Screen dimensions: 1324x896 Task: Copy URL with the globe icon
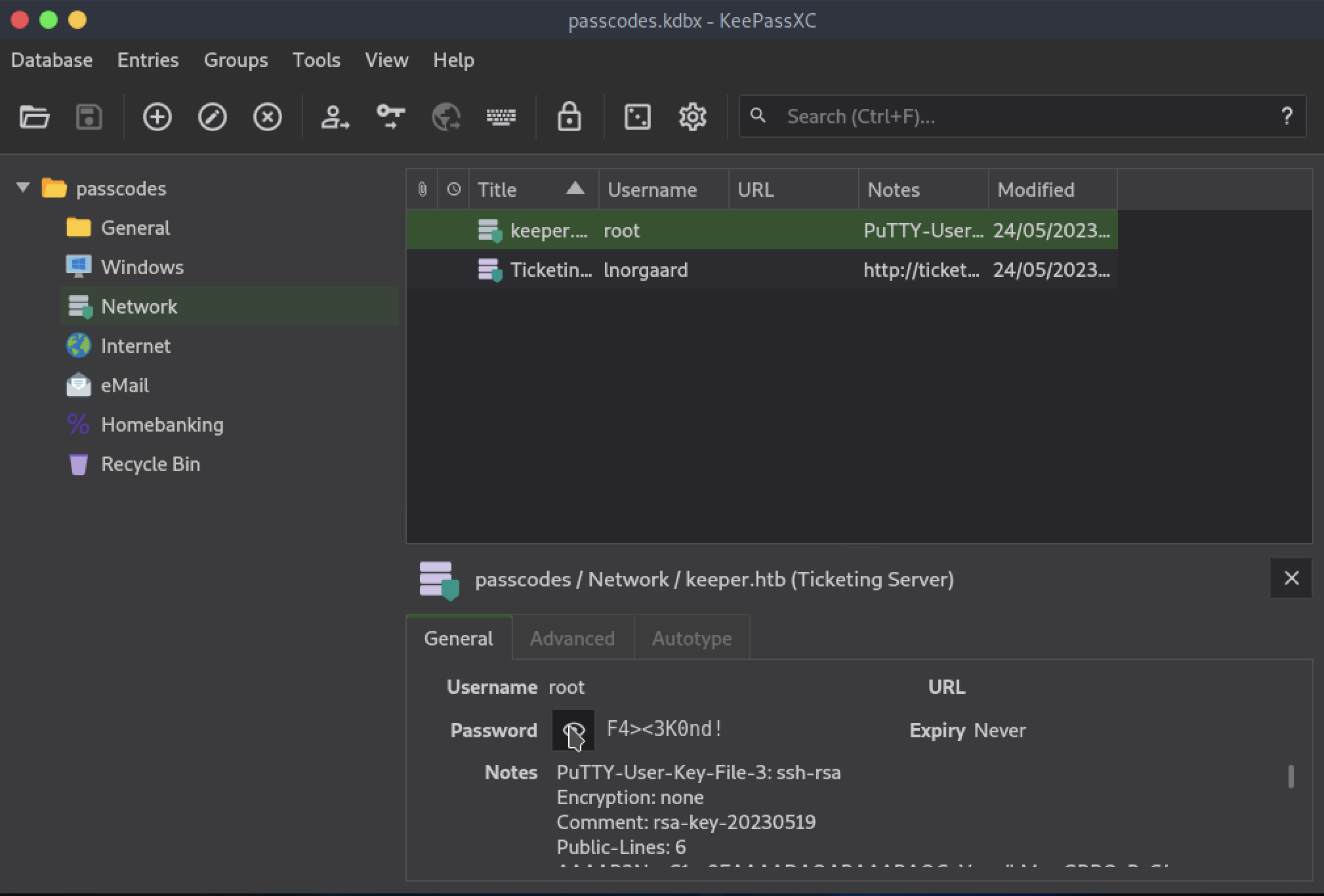click(446, 117)
